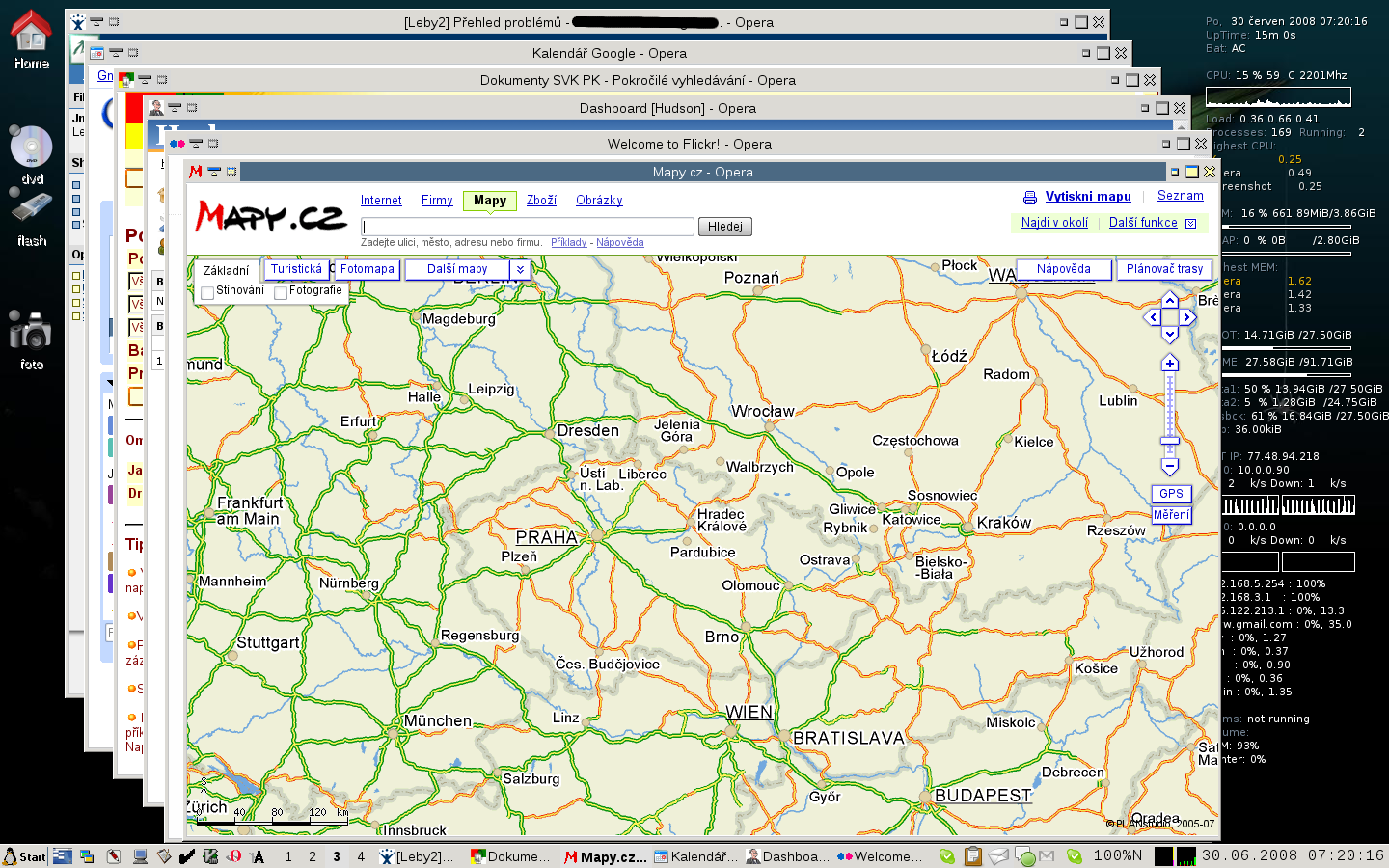Switch to the Welcome Flickr taskbar window
The width and height of the screenshot is (1389, 868).
(x=880, y=856)
